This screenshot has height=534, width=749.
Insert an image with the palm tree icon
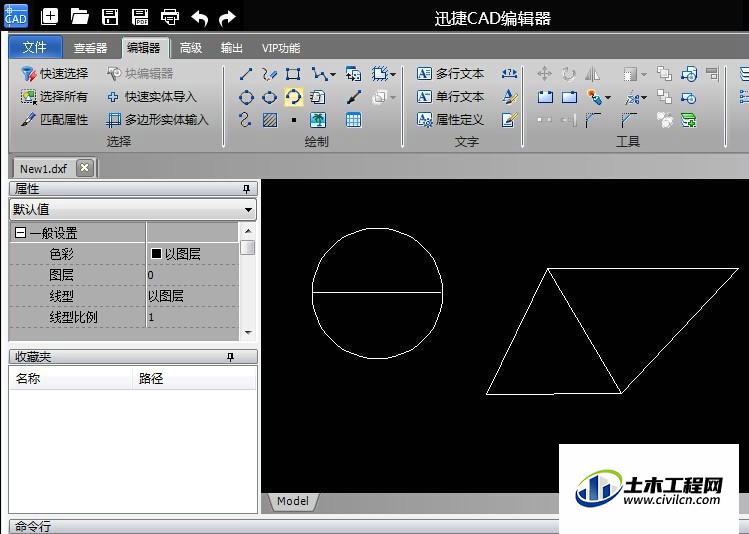pyautogui.click(x=318, y=120)
